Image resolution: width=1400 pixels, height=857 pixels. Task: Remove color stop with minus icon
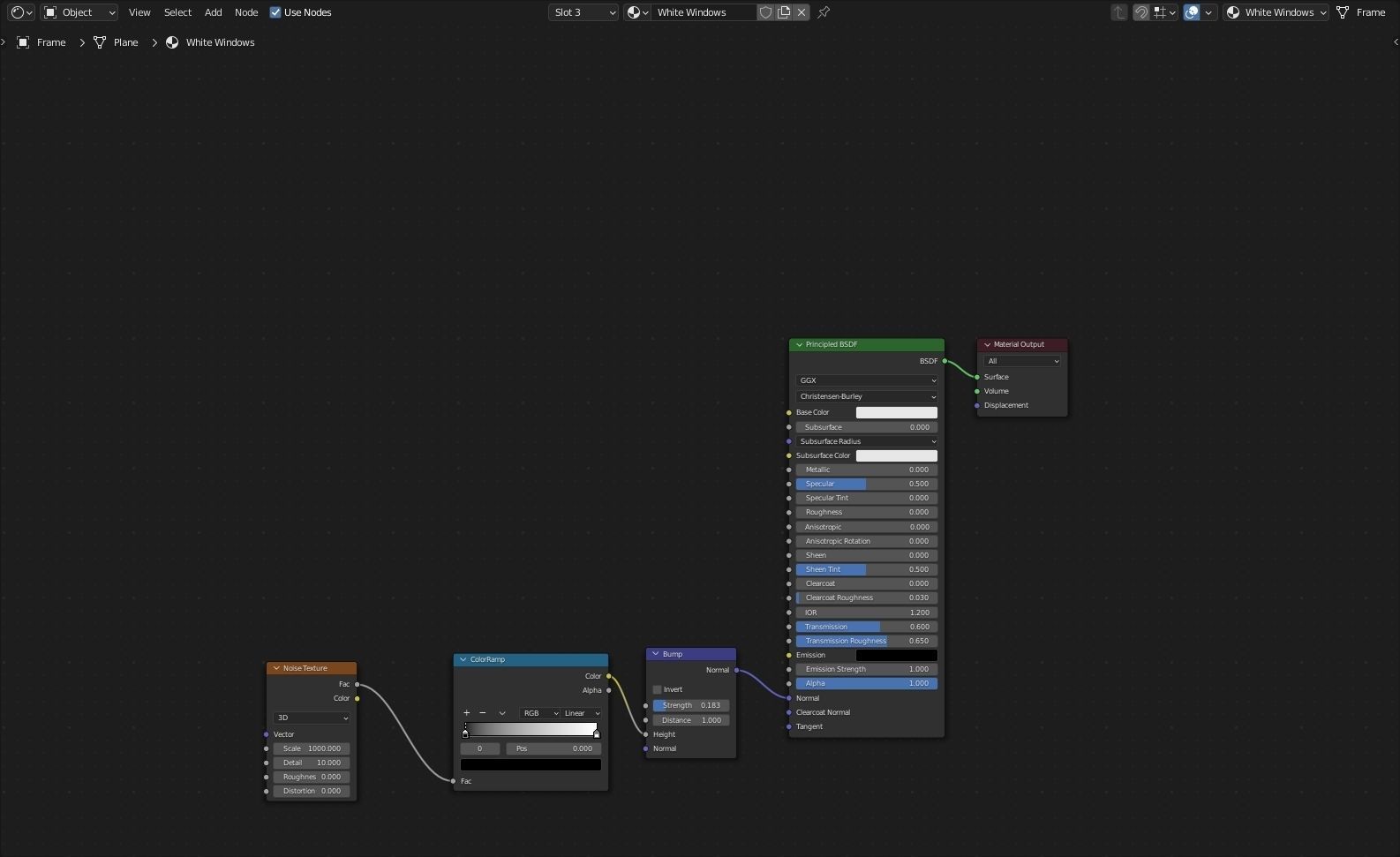coord(482,713)
